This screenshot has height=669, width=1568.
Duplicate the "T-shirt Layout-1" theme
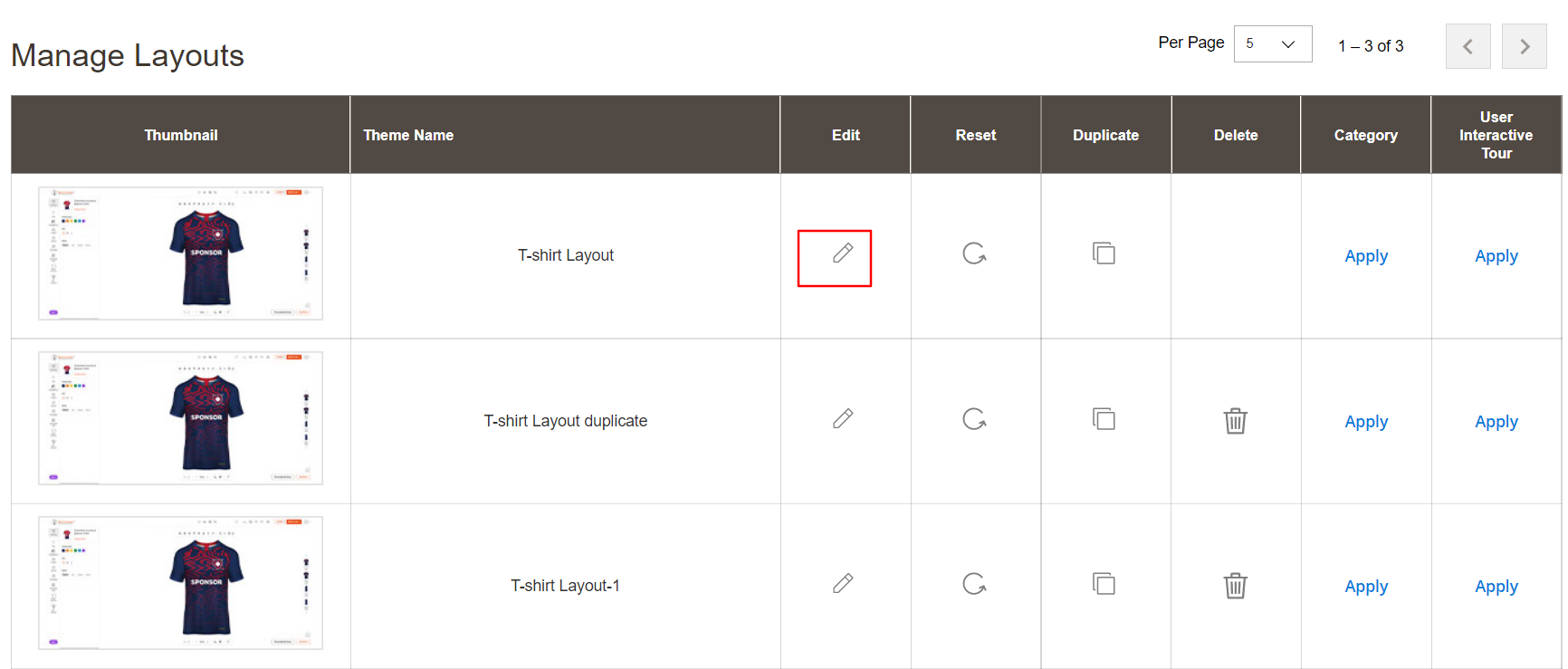pyautogui.click(x=1104, y=584)
